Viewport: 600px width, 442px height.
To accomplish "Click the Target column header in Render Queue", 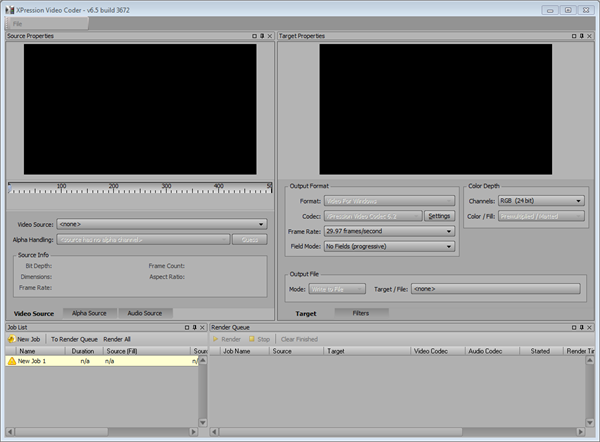I will click(367, 351).
